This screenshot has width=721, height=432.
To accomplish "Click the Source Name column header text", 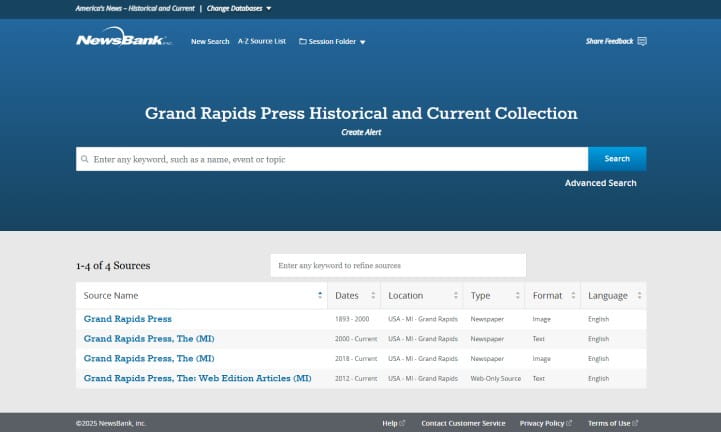I will 111,295.
